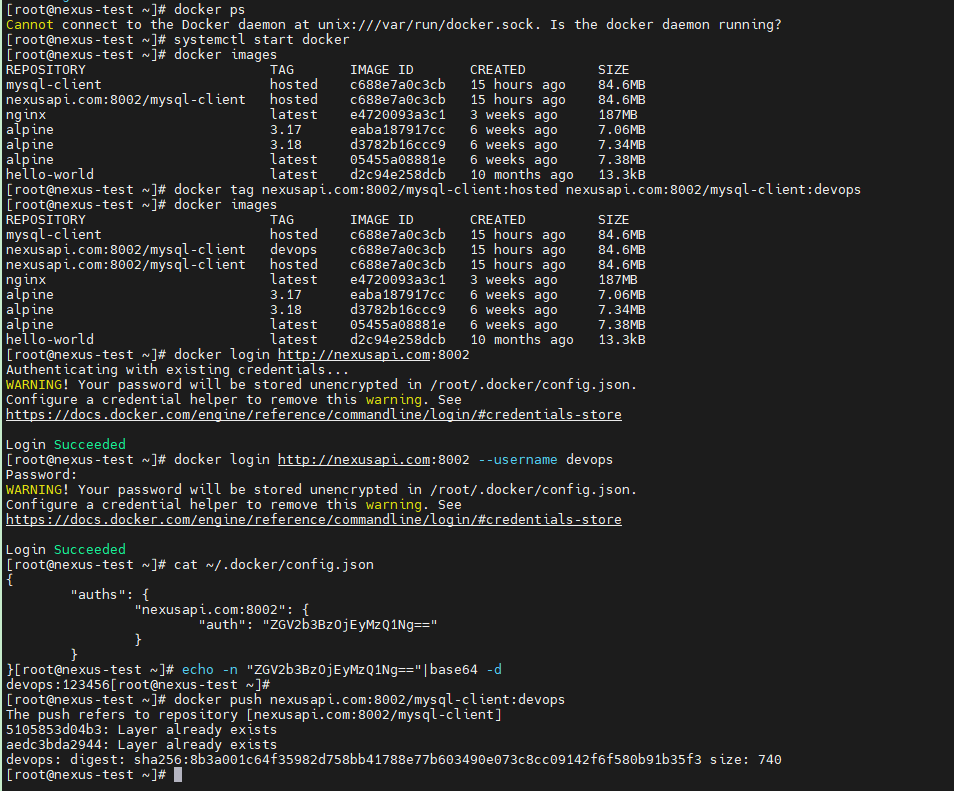Open docs.docker.com link above first Login Succeeded
954x791 pixels.
tap(314, 415)
